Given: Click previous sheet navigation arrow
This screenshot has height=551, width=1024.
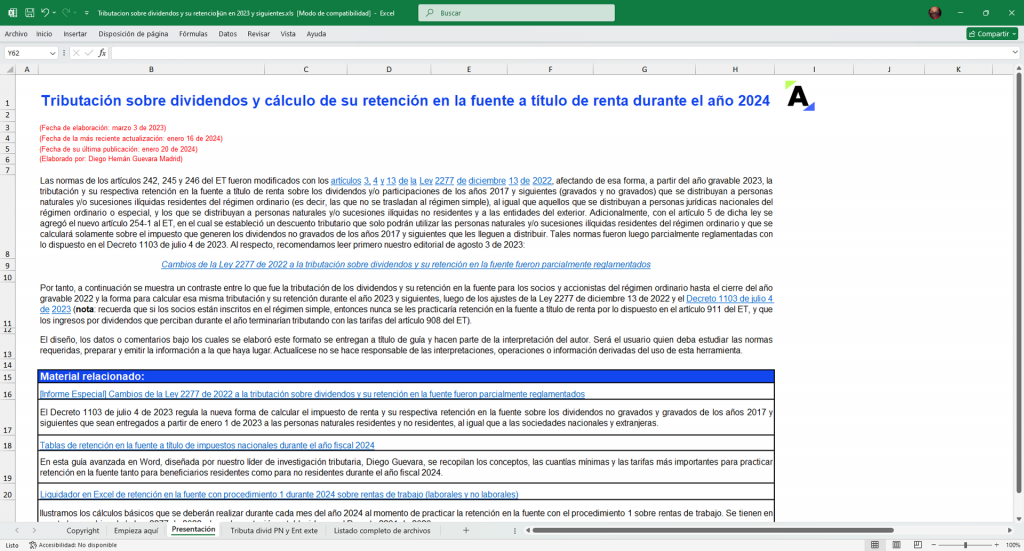Looking at the screenshot, I should coord(17,531).
